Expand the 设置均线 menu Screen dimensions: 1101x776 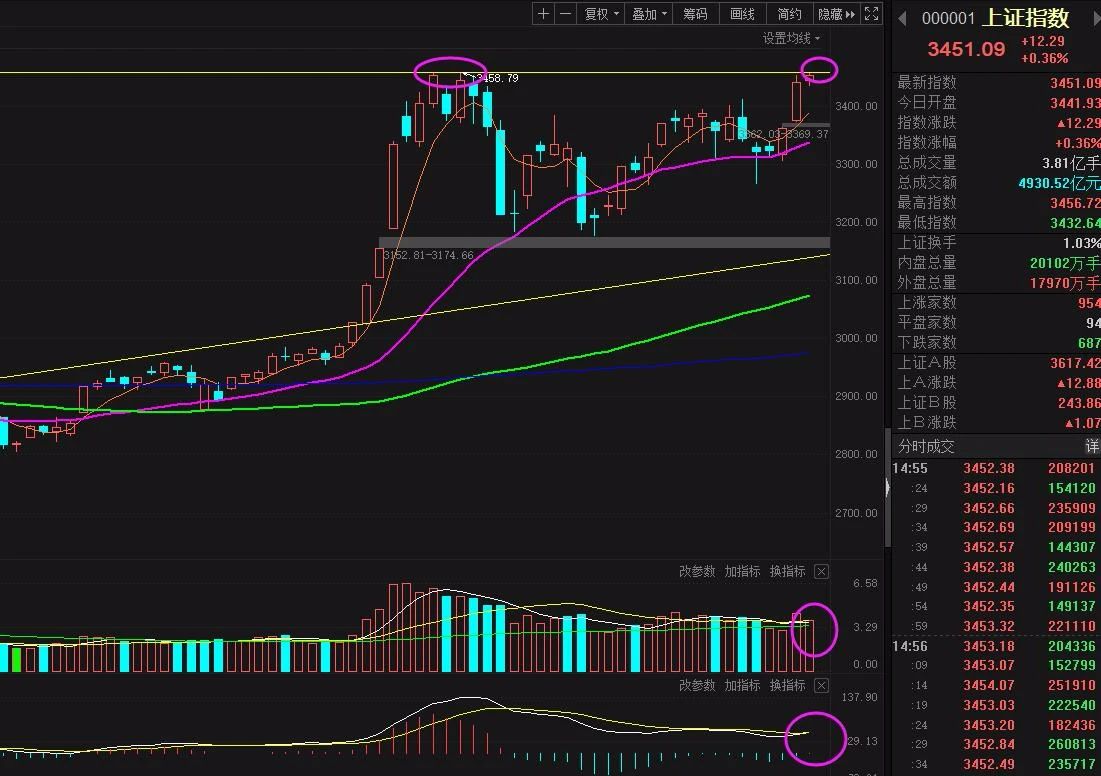[791, 39]
